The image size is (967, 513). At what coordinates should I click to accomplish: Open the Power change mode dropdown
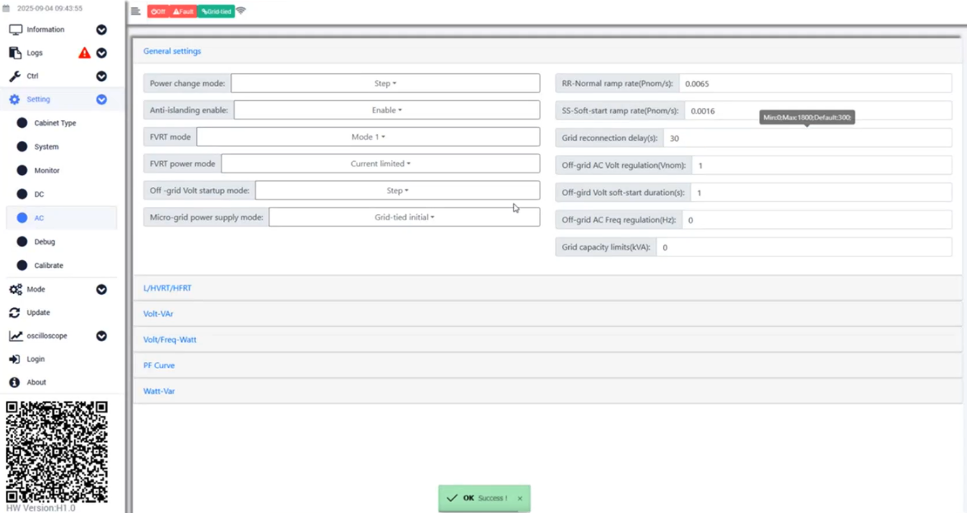coord(385,84)
